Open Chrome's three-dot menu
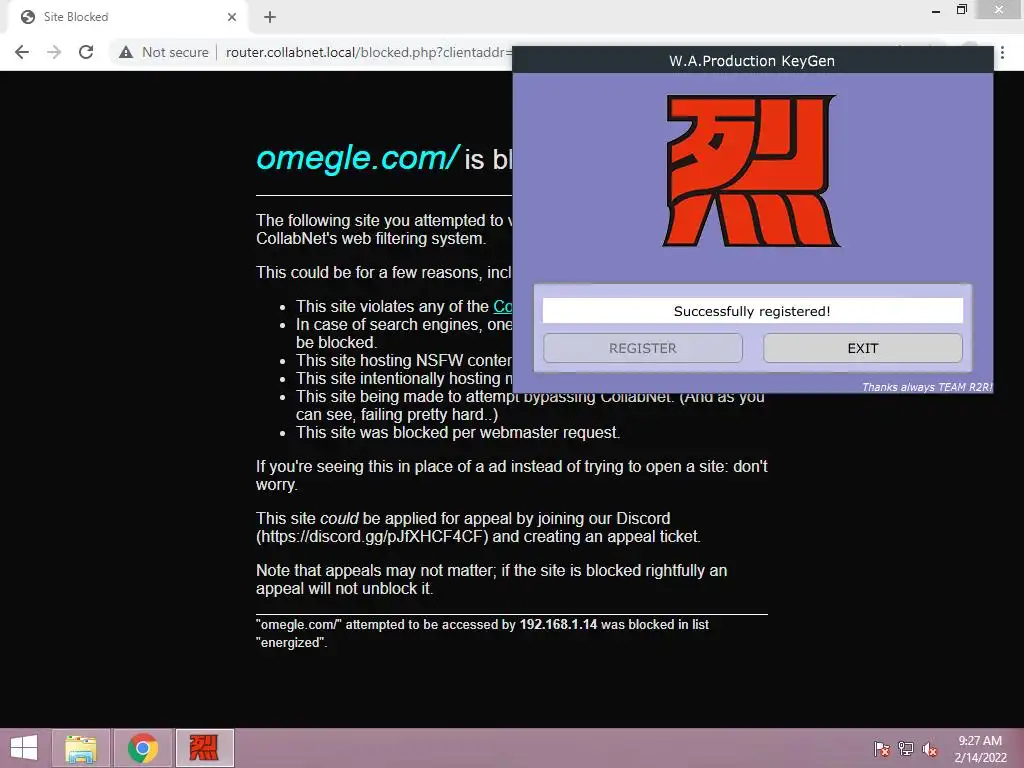Image resolution: width=1024 pixels, height=768 pixels. (x=1002, y=52)
